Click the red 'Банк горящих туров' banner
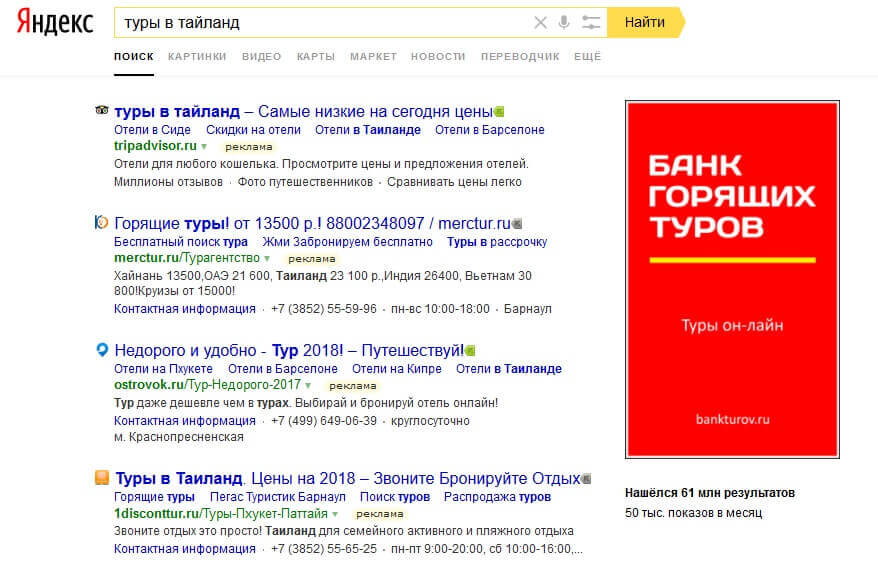 732,279
